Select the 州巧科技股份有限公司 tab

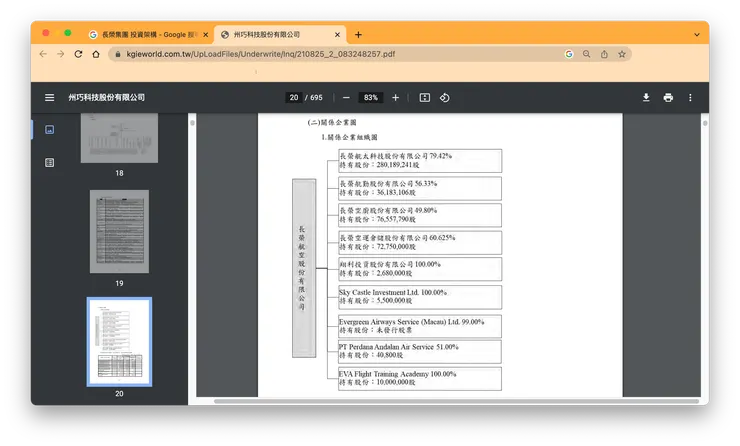coord(280,34)
